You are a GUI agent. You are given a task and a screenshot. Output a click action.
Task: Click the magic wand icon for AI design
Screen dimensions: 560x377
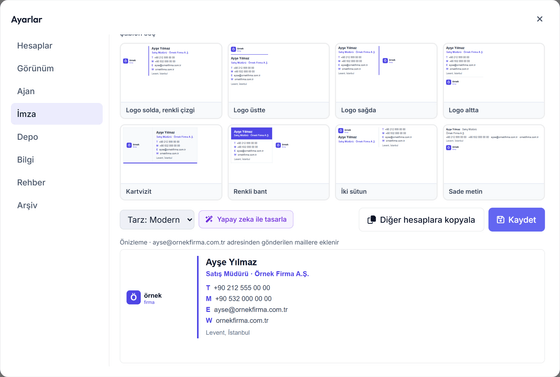(x=209, y=219)
